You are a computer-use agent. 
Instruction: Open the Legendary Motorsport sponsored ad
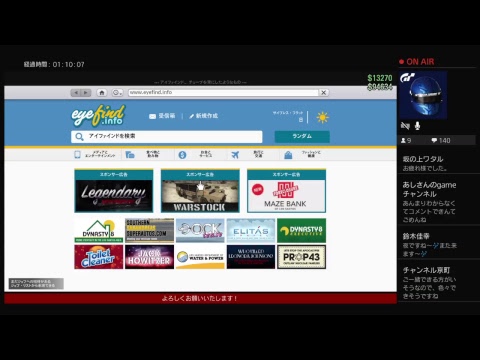(x=114, y=191)
